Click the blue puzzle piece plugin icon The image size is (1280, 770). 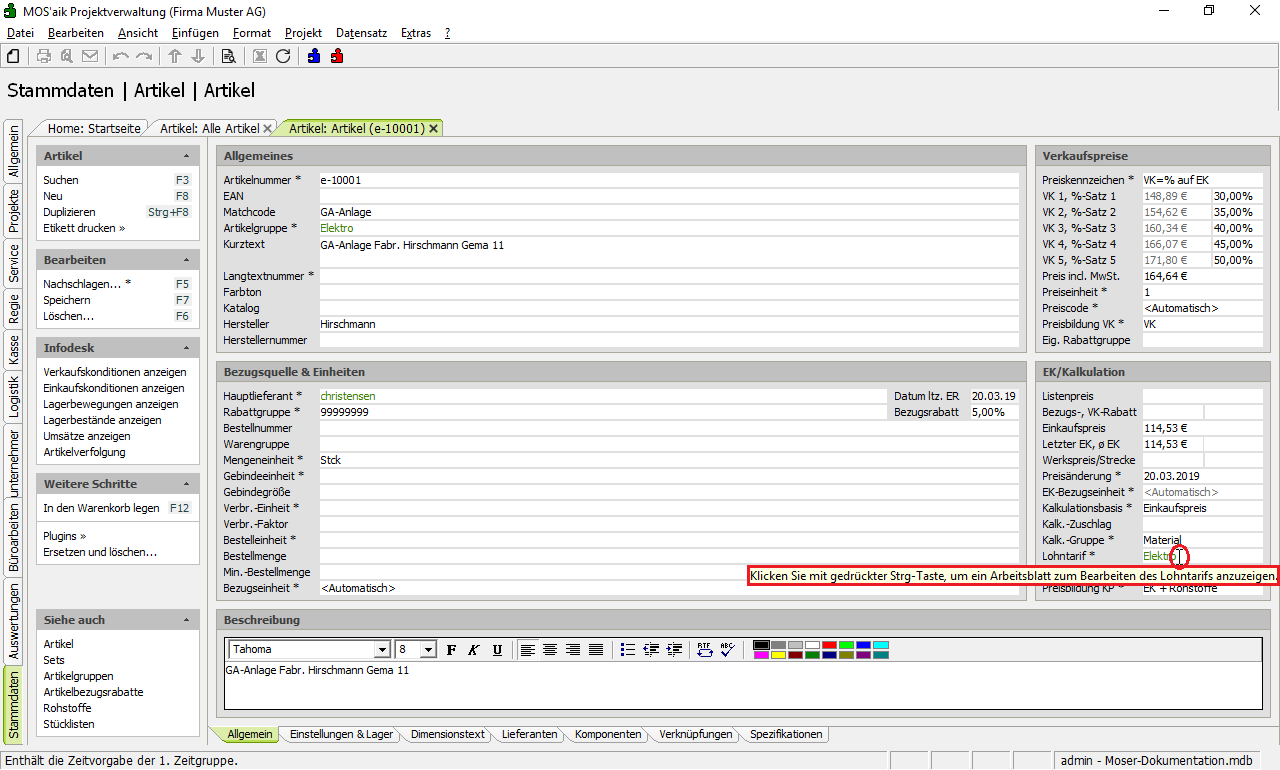[x=314, y=56]
